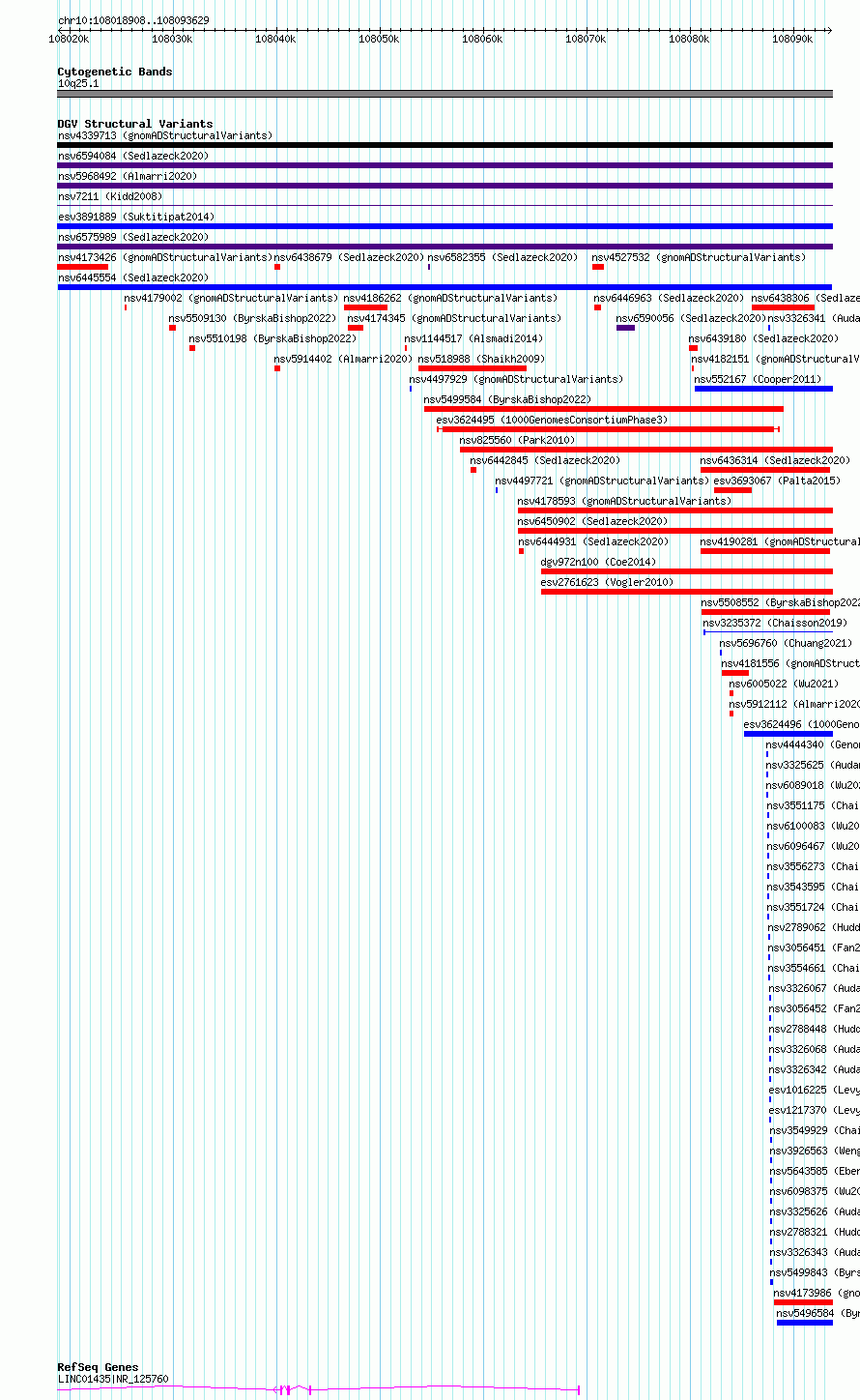Click nsv5499584 (ByrskaBishop2022) label
The width and height of the screenshot is (860, 1400).
click(508, 399)
